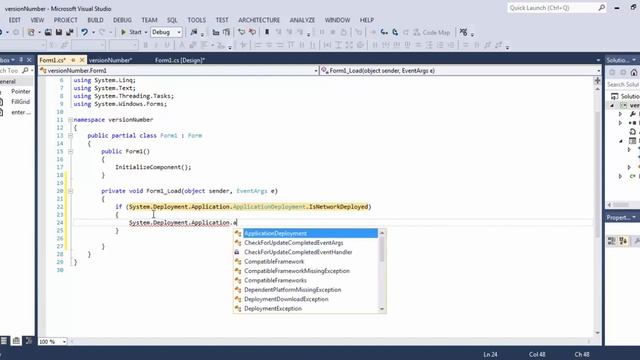Start debugging with the green play icon
Screen dimensions: 640x360
[x=123, y=32]
